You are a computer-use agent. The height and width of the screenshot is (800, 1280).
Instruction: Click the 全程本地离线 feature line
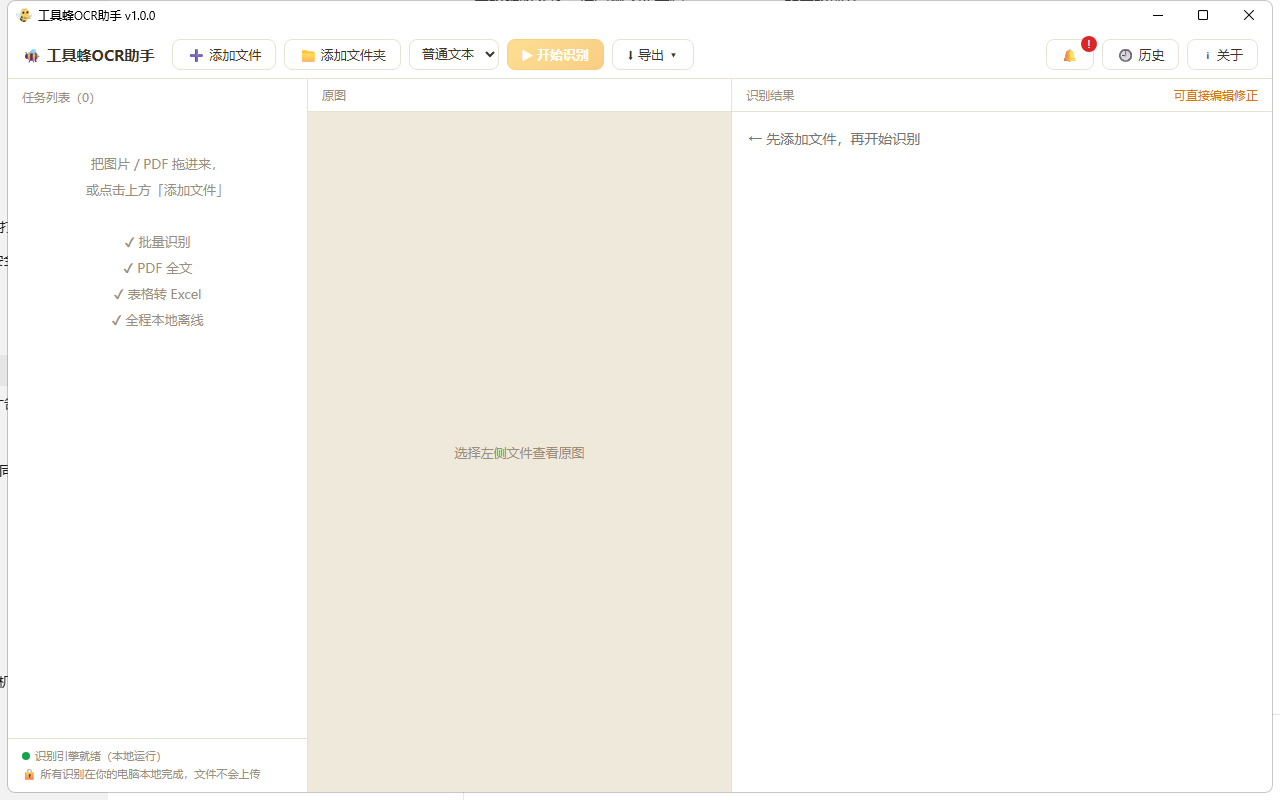tap(157, 320)
